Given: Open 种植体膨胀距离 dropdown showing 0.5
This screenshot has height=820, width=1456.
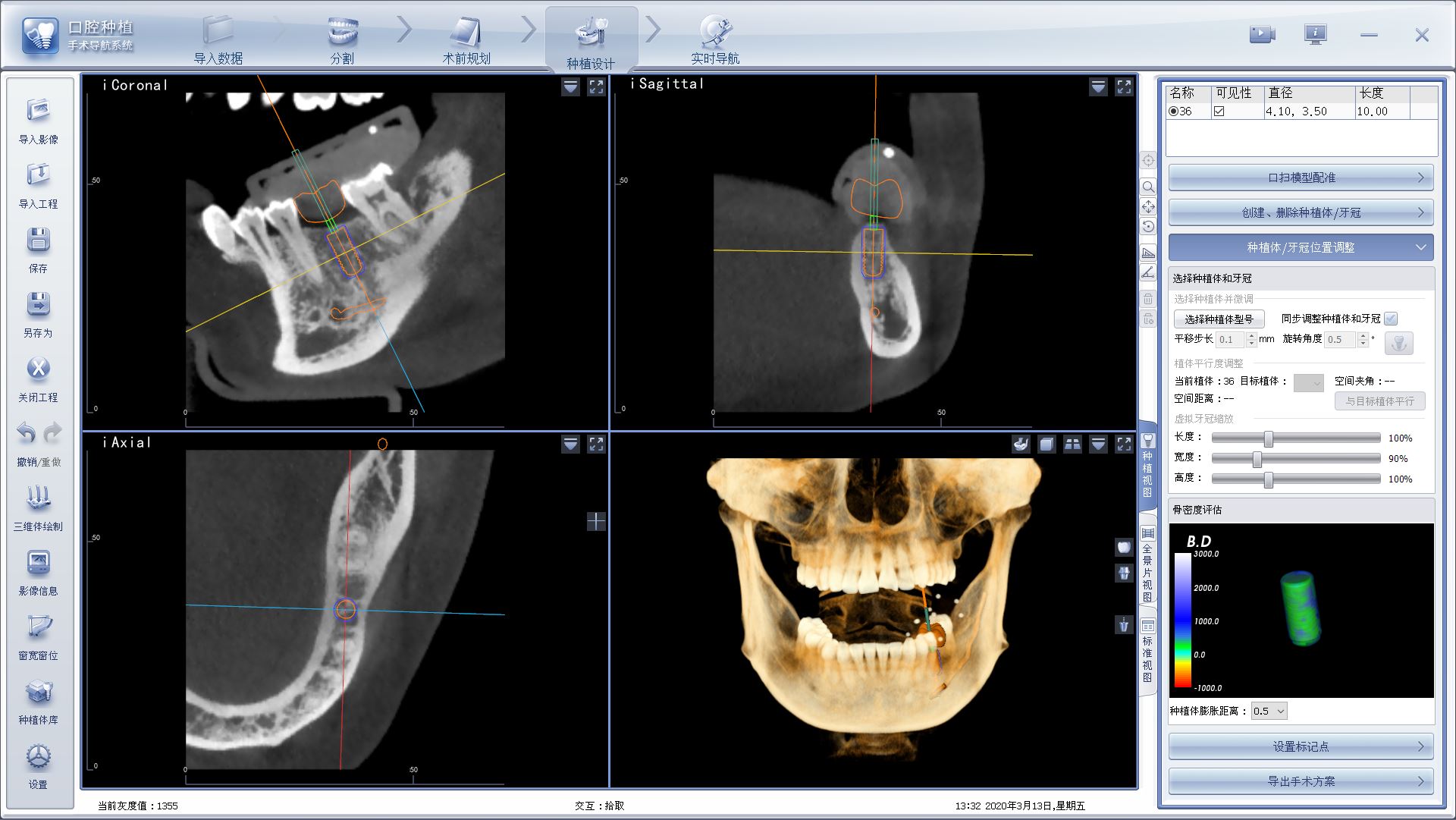Looking at the screenshot, I should coord(1269,711).
